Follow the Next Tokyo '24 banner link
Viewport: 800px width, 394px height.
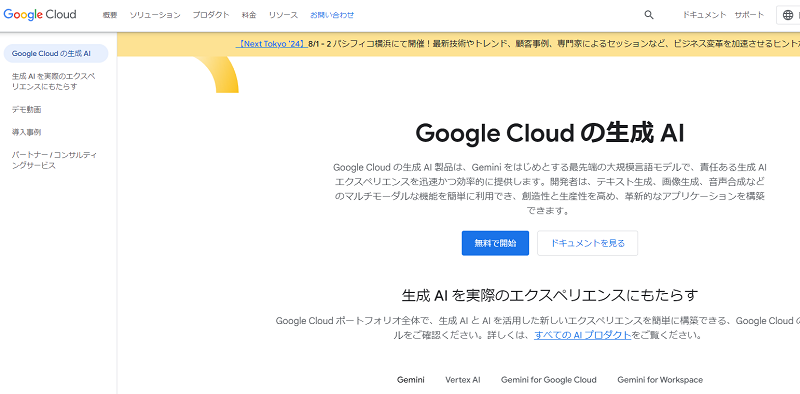tap(272, 44)
